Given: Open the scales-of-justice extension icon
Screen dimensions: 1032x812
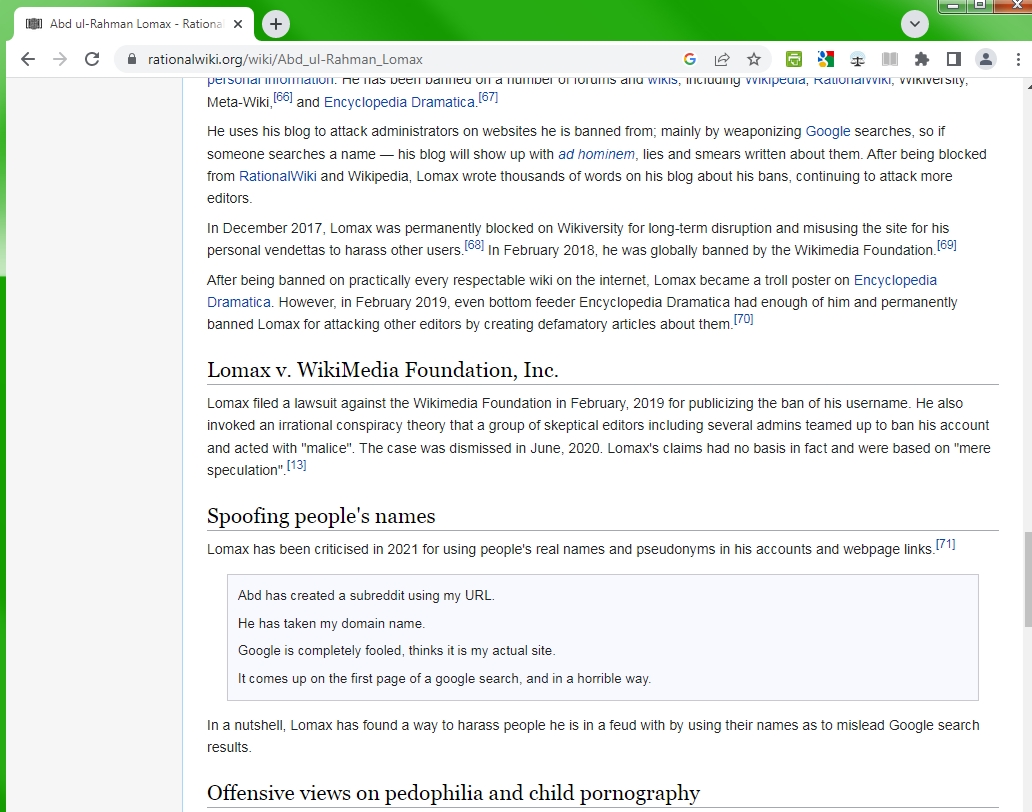Looking at the screenshot, I should click(x=857, y=59).
